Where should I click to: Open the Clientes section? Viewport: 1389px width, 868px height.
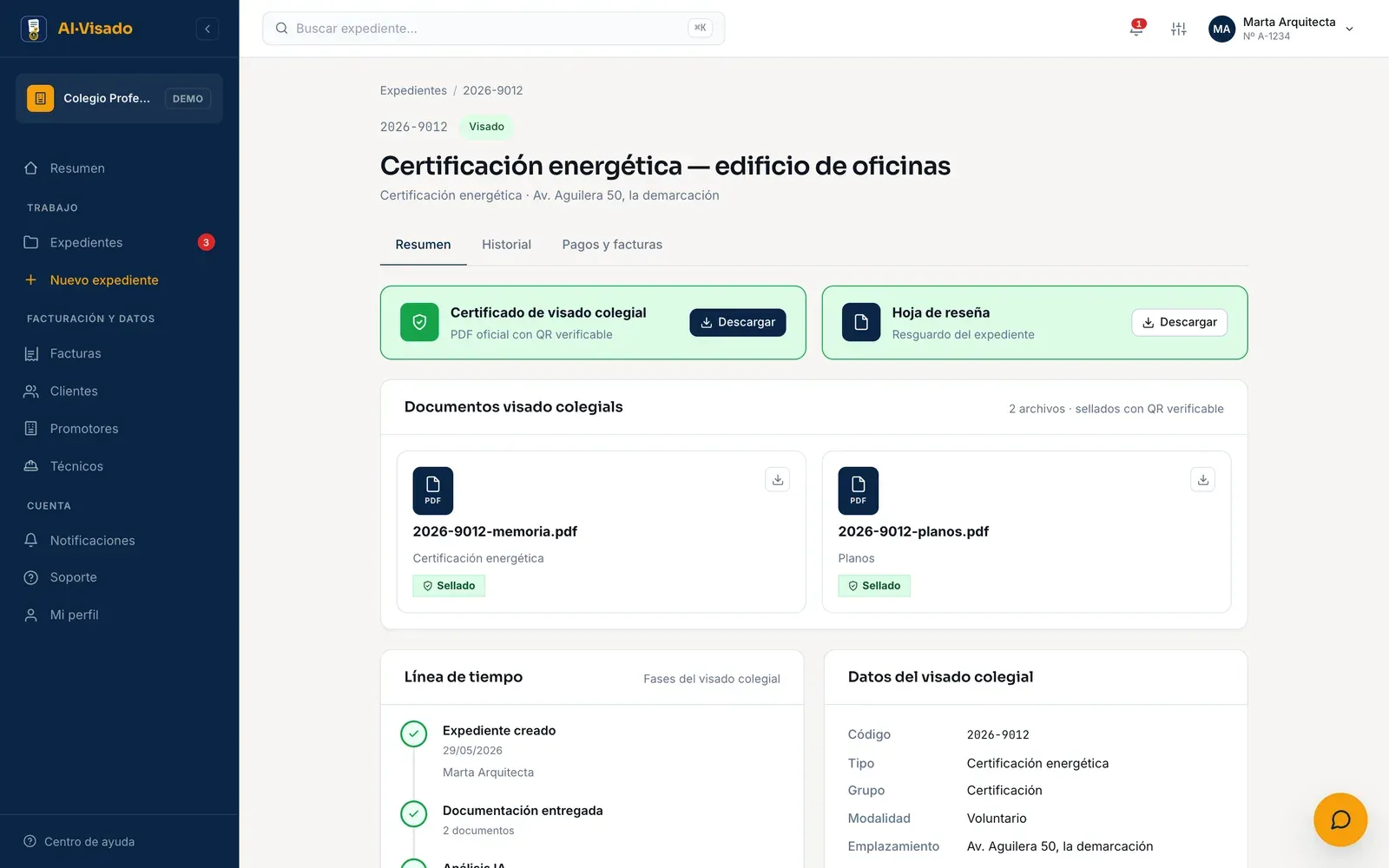coord(119,391)
